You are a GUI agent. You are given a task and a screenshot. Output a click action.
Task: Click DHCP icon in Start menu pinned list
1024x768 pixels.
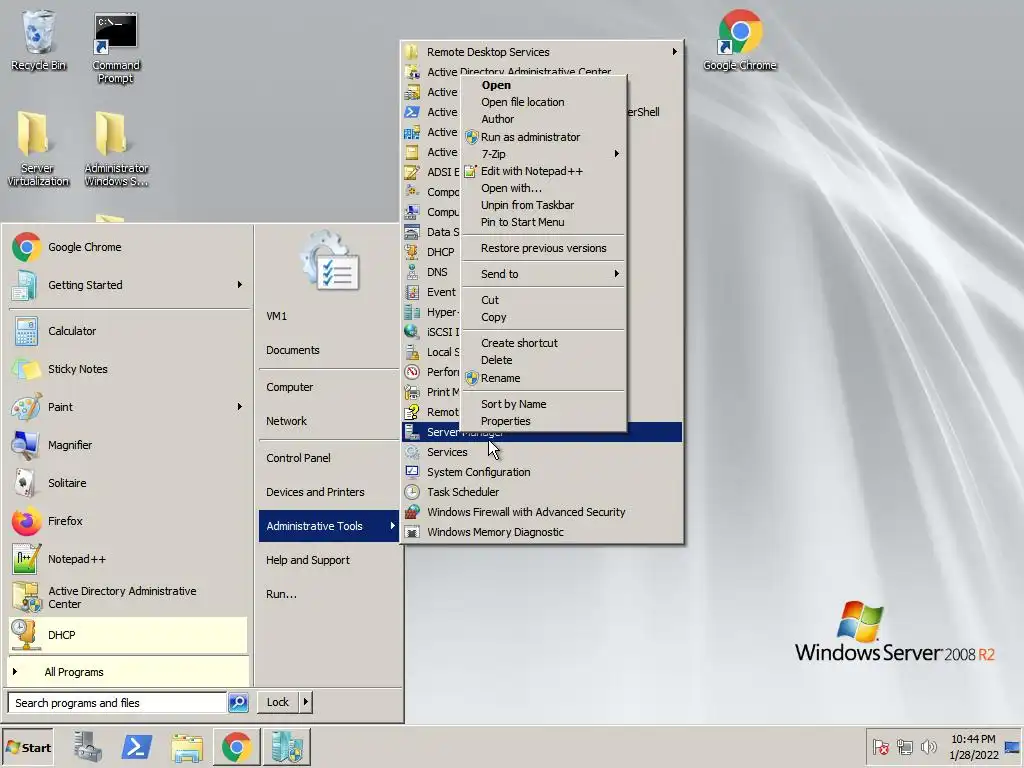(25, 635)
